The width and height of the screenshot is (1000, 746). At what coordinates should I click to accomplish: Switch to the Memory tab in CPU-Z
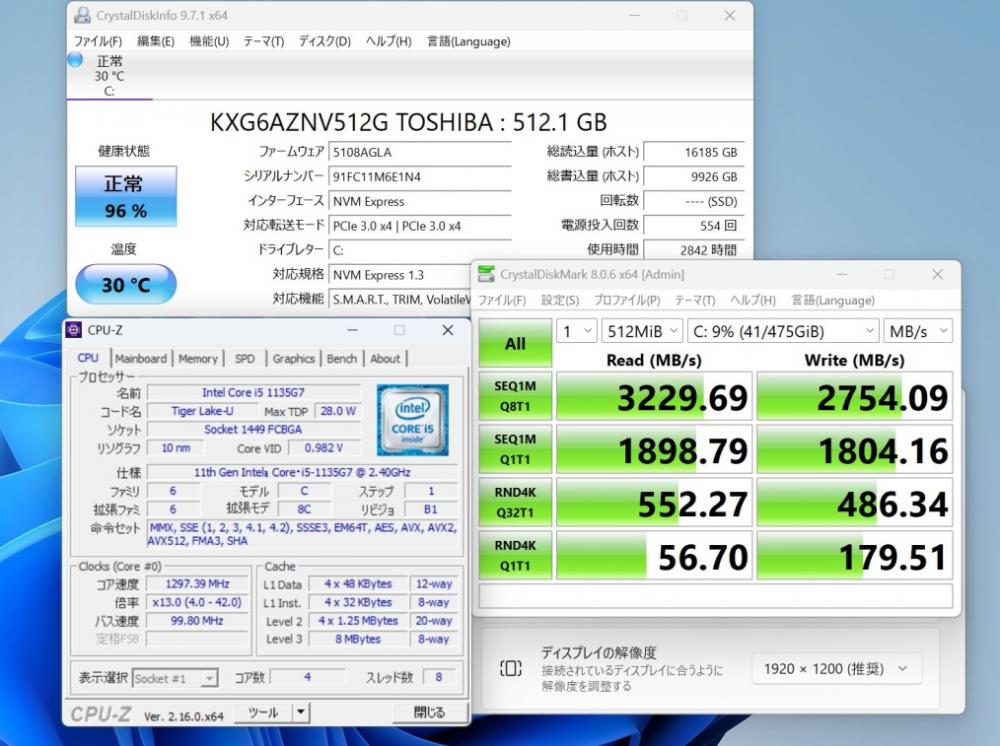pos(198,359)
